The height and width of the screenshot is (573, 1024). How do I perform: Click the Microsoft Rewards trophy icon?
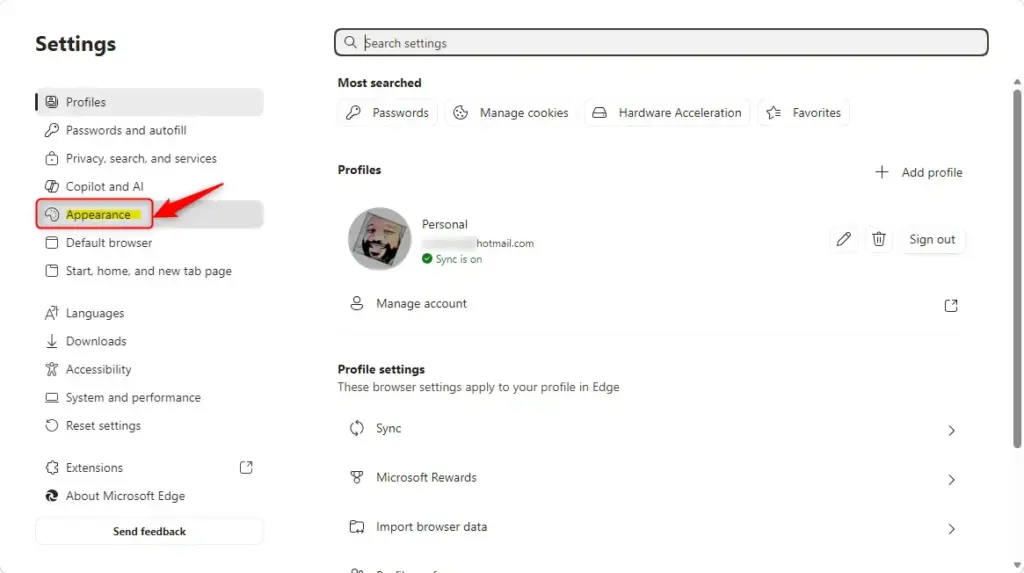(x=357, y=477)
